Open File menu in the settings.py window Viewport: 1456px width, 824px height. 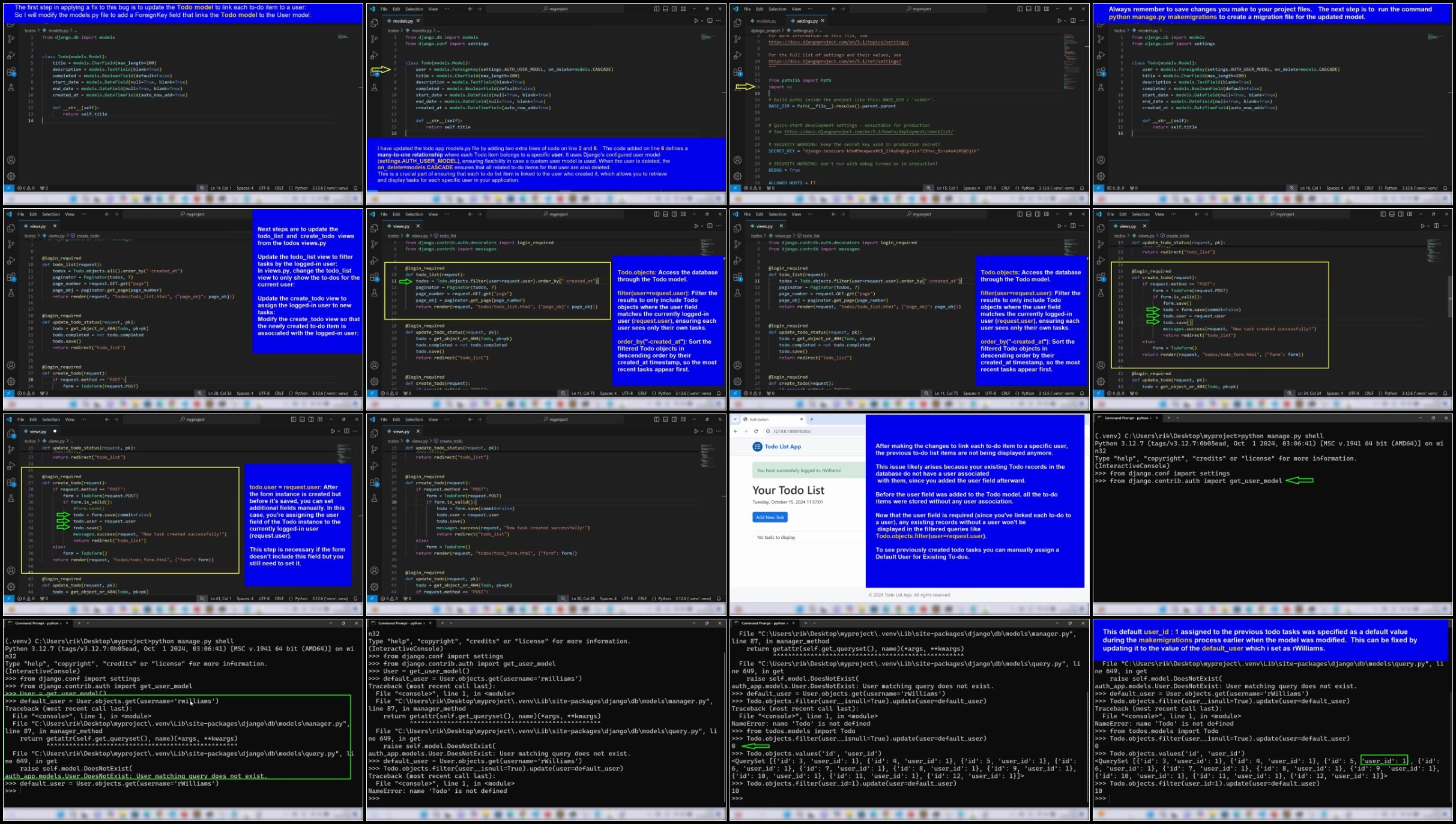click(x=747, y=9)
